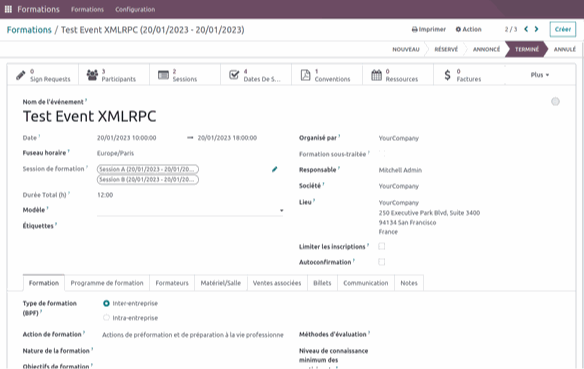Viewport: 584px width, 369px height.
Task: Open the Imprimer print menu
Action: 429,29
